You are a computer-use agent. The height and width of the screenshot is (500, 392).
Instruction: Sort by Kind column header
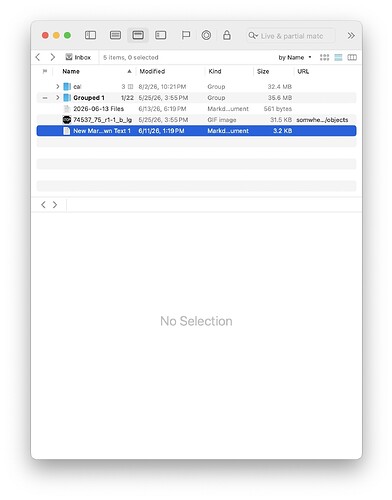point(215,71)
